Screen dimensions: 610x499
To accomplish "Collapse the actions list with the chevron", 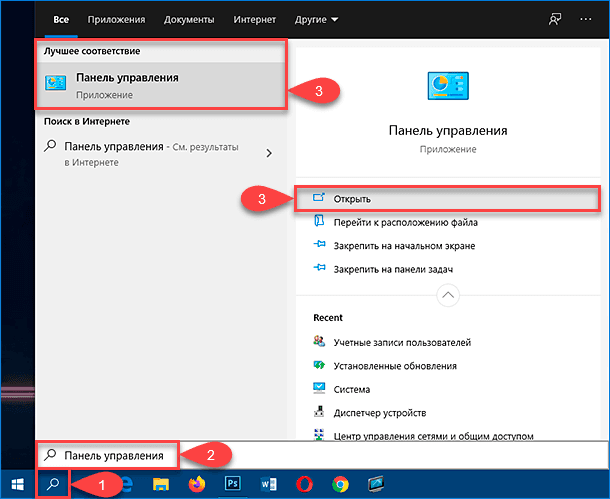I will [x=448, y=295].
